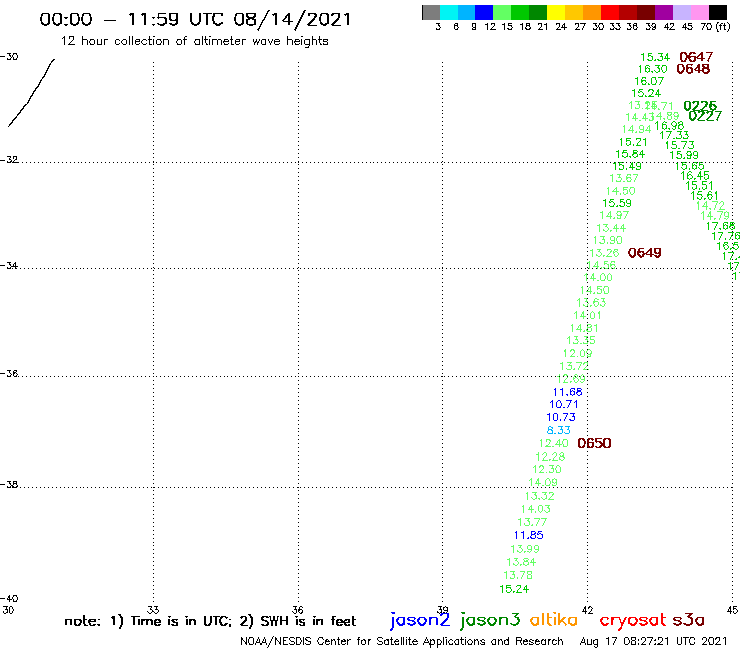Select the bright yellow swatch in the legend

tap(556, 12)
